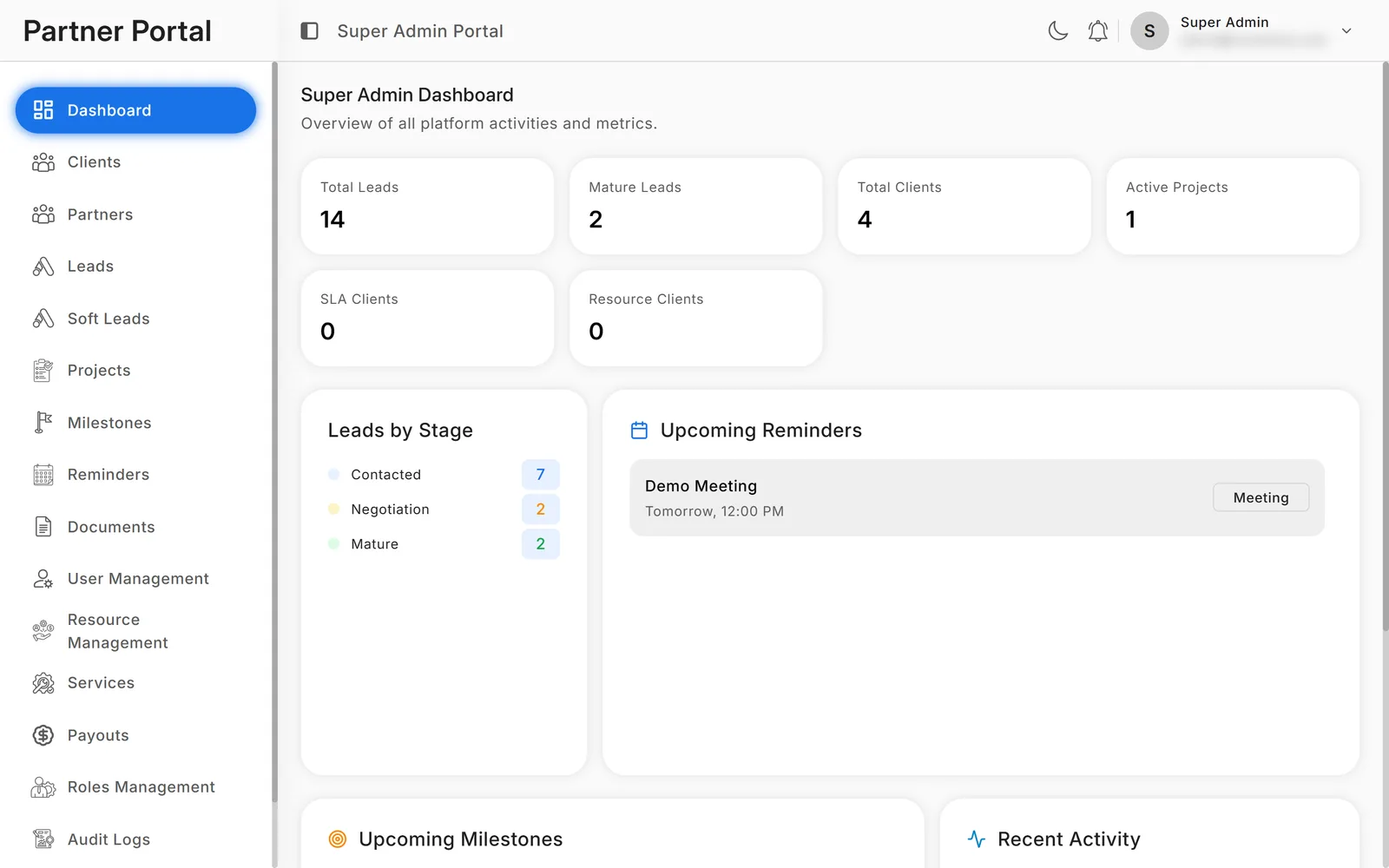Click the Audit Logs icon

[43, 839]
